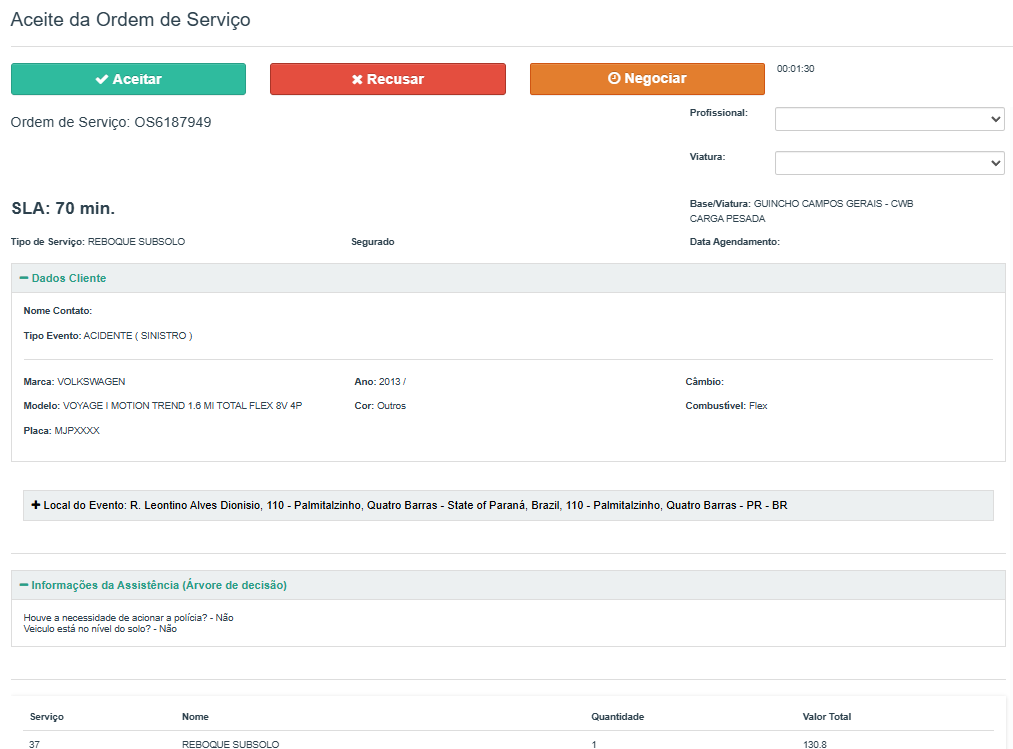The width and height of the screenshot is (1013, 749).
Task: Expand Local do Evento using its plus icon
Action: pos(36,506)
